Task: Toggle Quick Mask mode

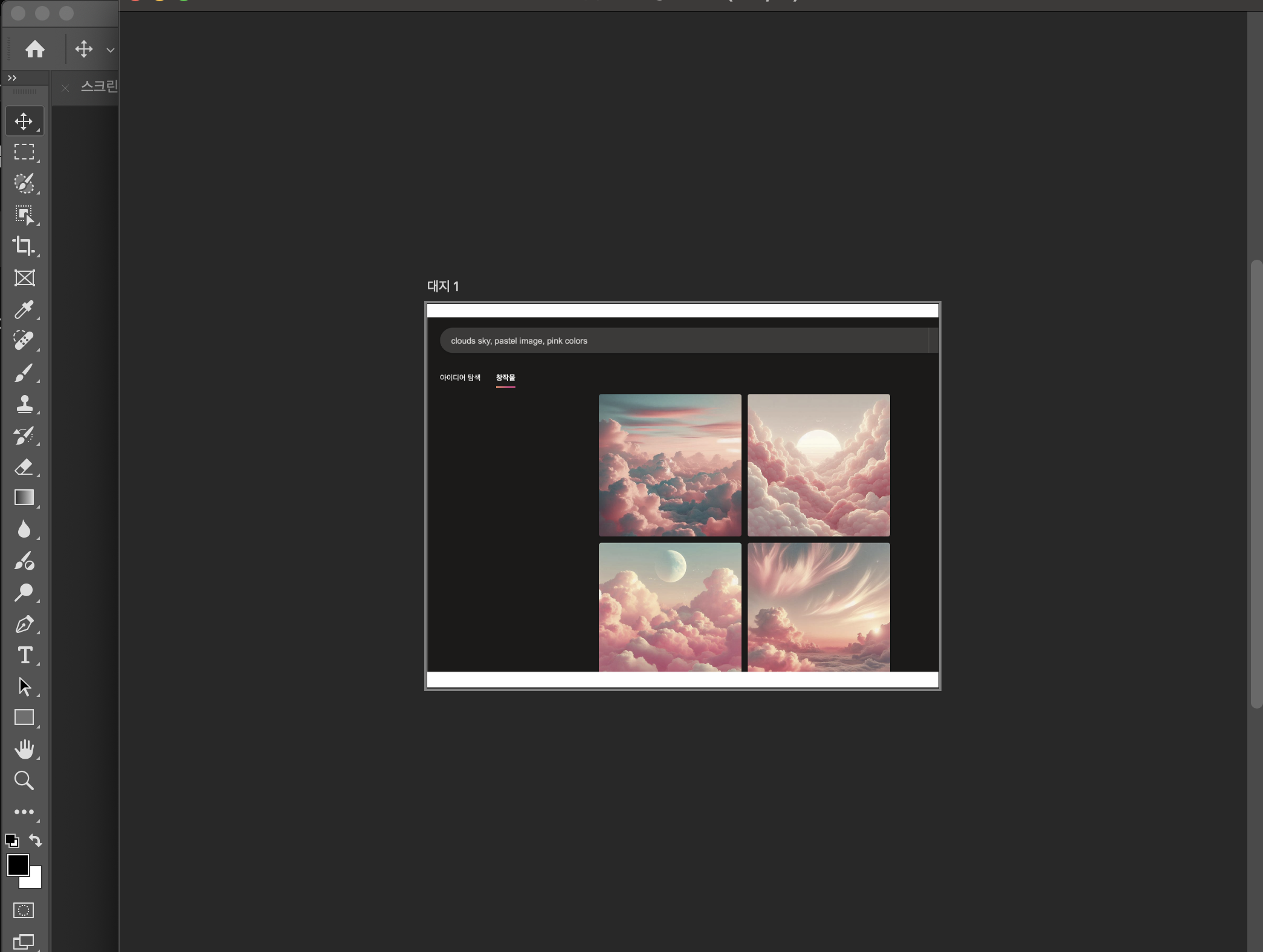Action: pyautogui.click(x=24, y=910)
